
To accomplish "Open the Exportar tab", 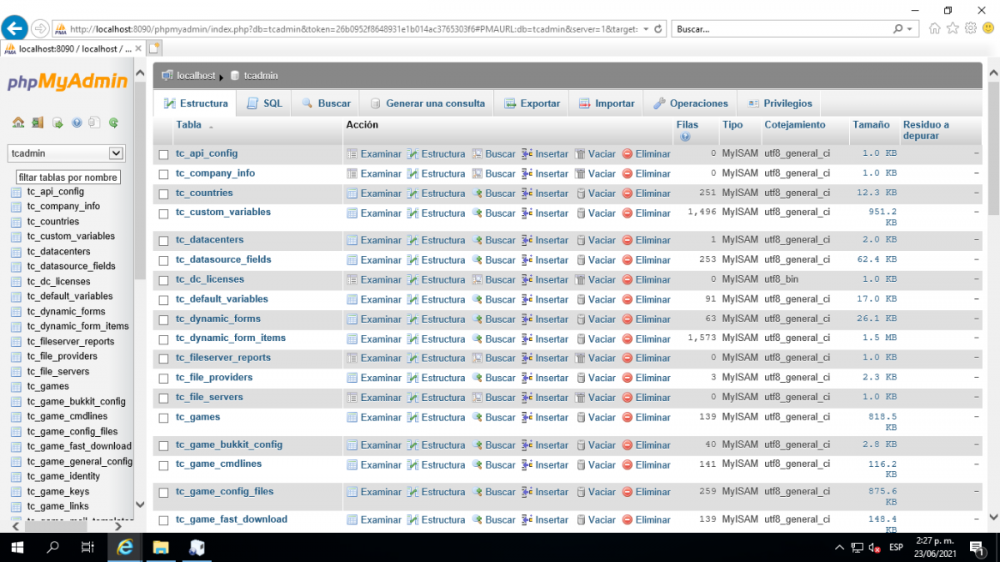I will 532,103.
